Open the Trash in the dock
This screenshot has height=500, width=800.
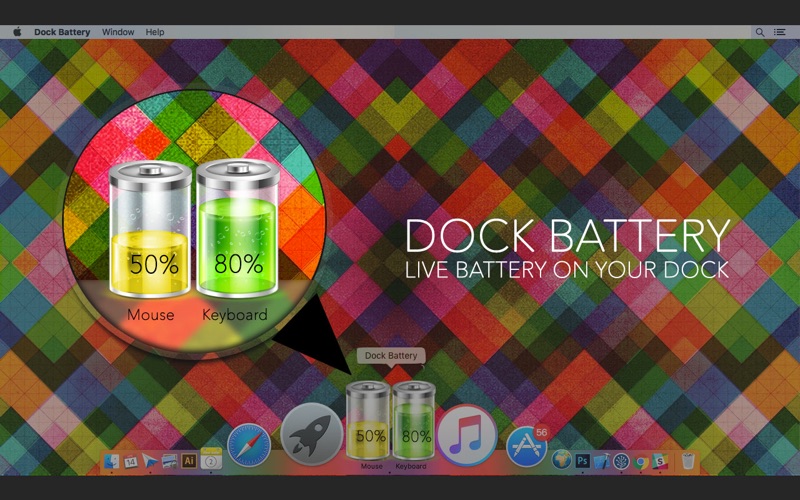(x=689, y=460)
